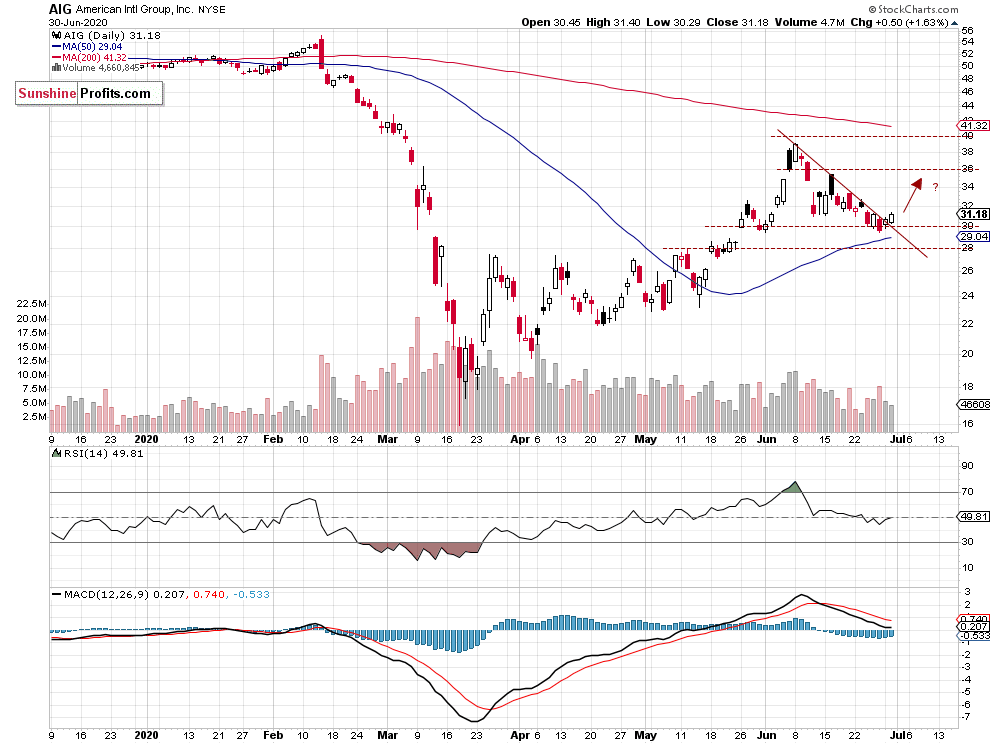Click the MA(50) 29.04 legend label

92,47
